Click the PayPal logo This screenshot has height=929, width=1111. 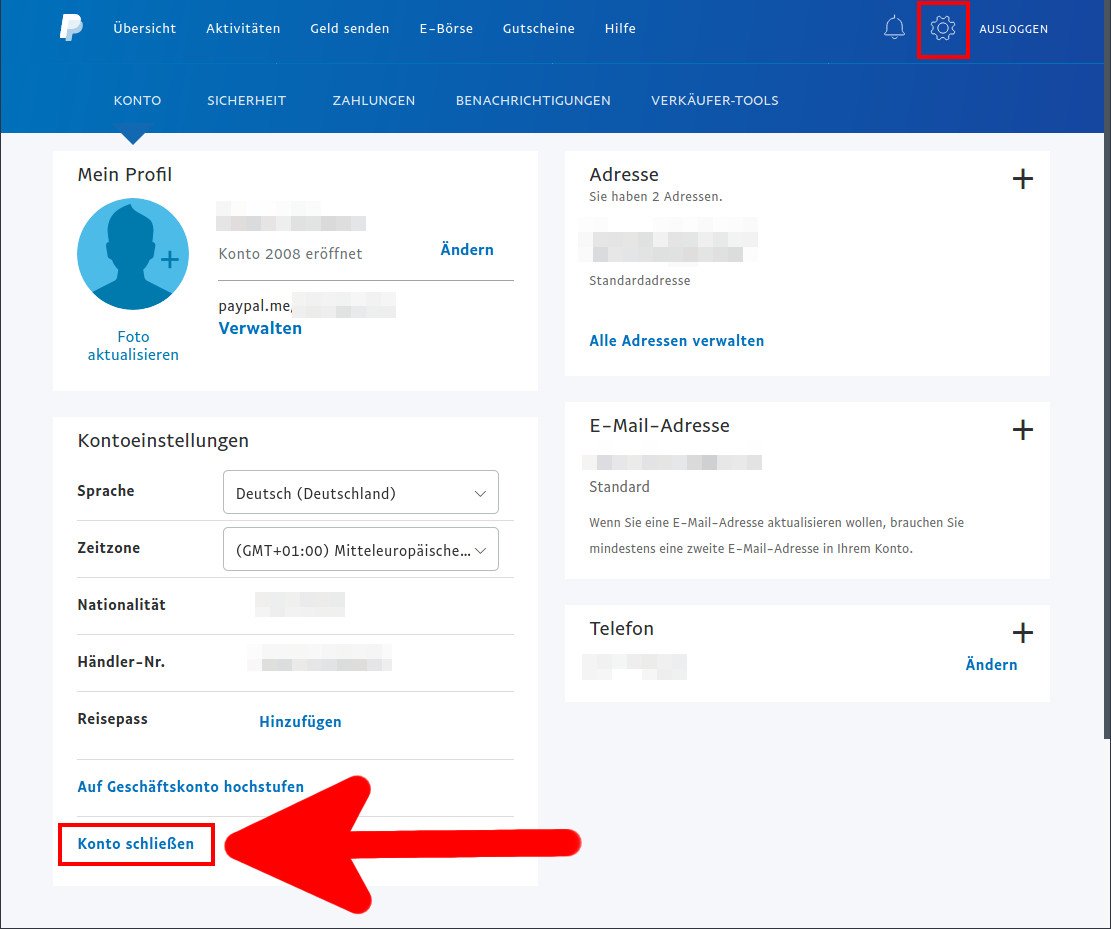69,27
